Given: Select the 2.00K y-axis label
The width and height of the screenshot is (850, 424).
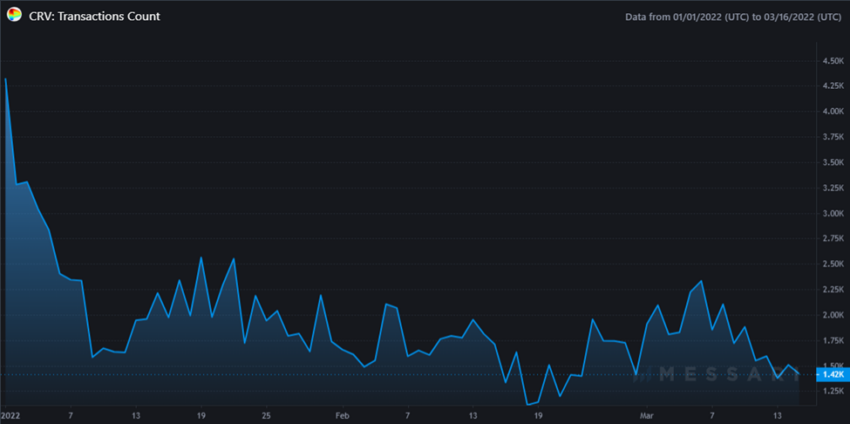Looking at the screenshot, I should [x=833, y=315].
